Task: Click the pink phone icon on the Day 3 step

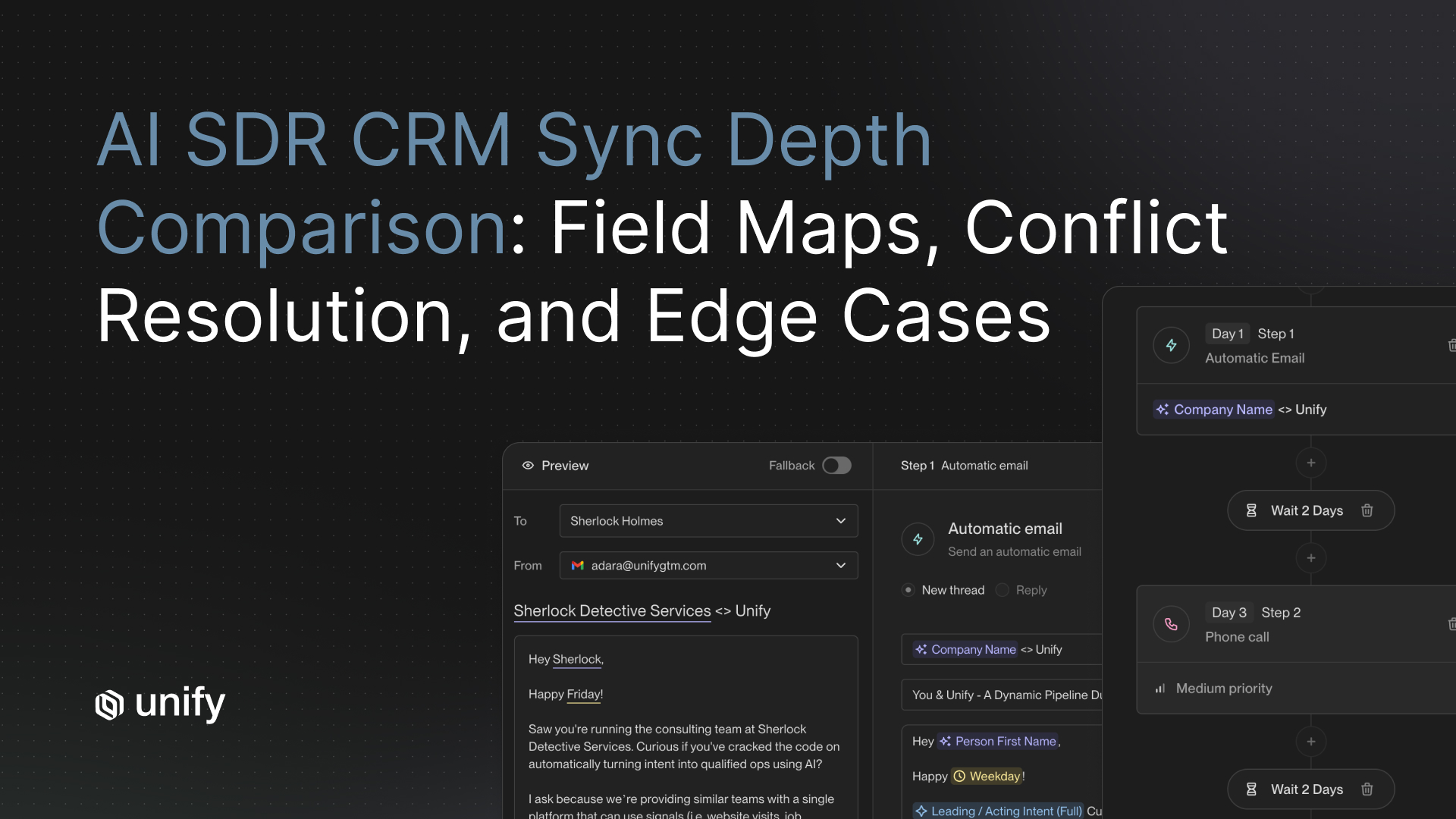Action: 1171,623
